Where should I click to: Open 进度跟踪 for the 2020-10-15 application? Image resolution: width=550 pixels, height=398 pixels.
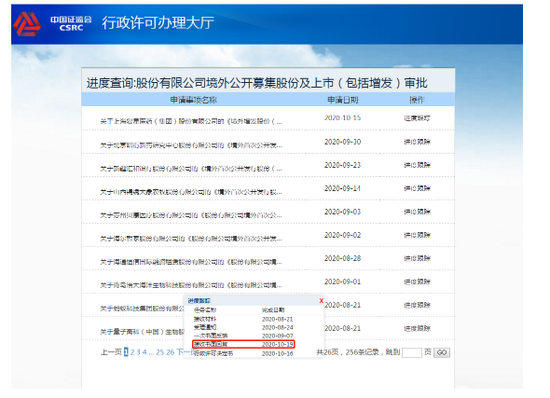point(417,118)
